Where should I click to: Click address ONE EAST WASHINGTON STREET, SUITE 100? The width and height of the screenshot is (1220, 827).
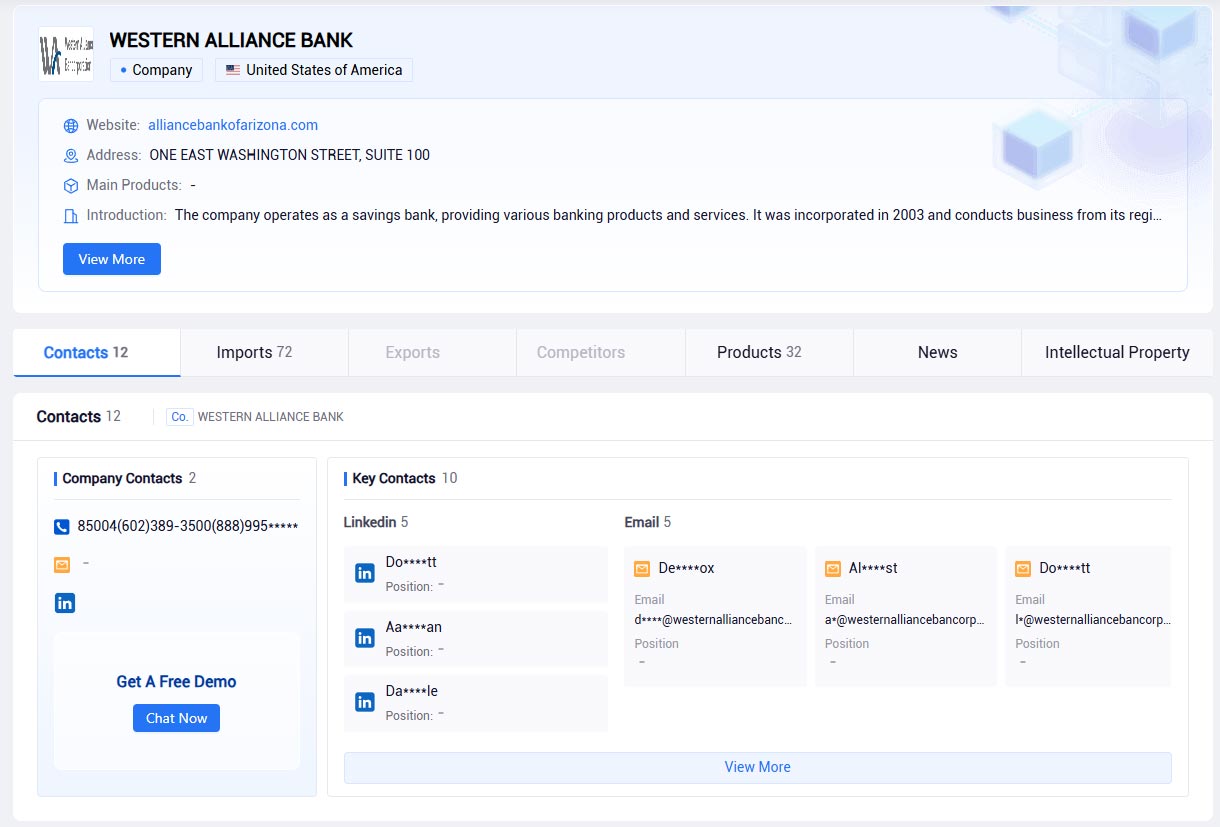[x=290, y=155]
